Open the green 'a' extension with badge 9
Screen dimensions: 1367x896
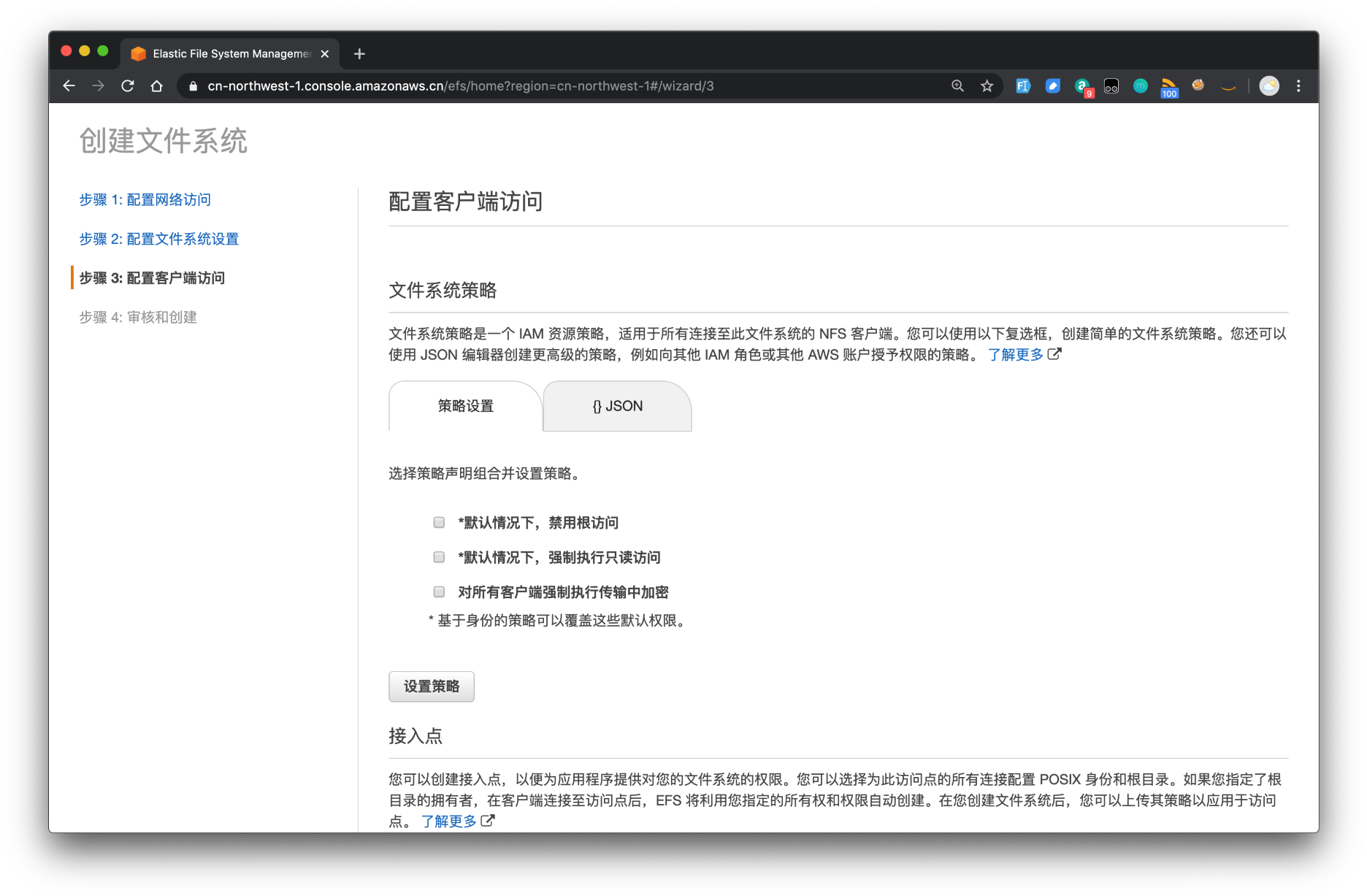(1083, 87)
